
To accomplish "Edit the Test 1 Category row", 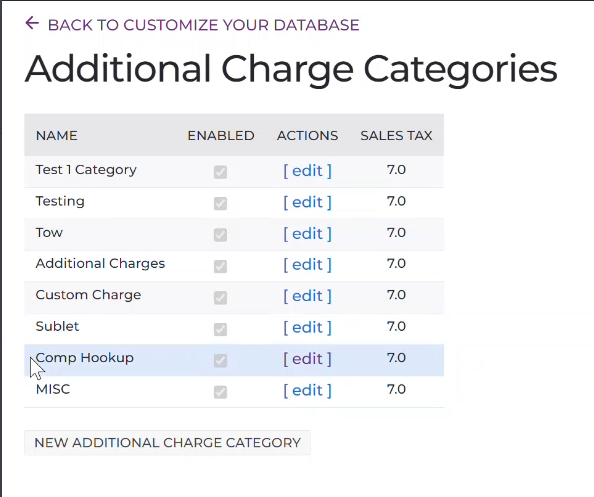I will click(307, 171).
